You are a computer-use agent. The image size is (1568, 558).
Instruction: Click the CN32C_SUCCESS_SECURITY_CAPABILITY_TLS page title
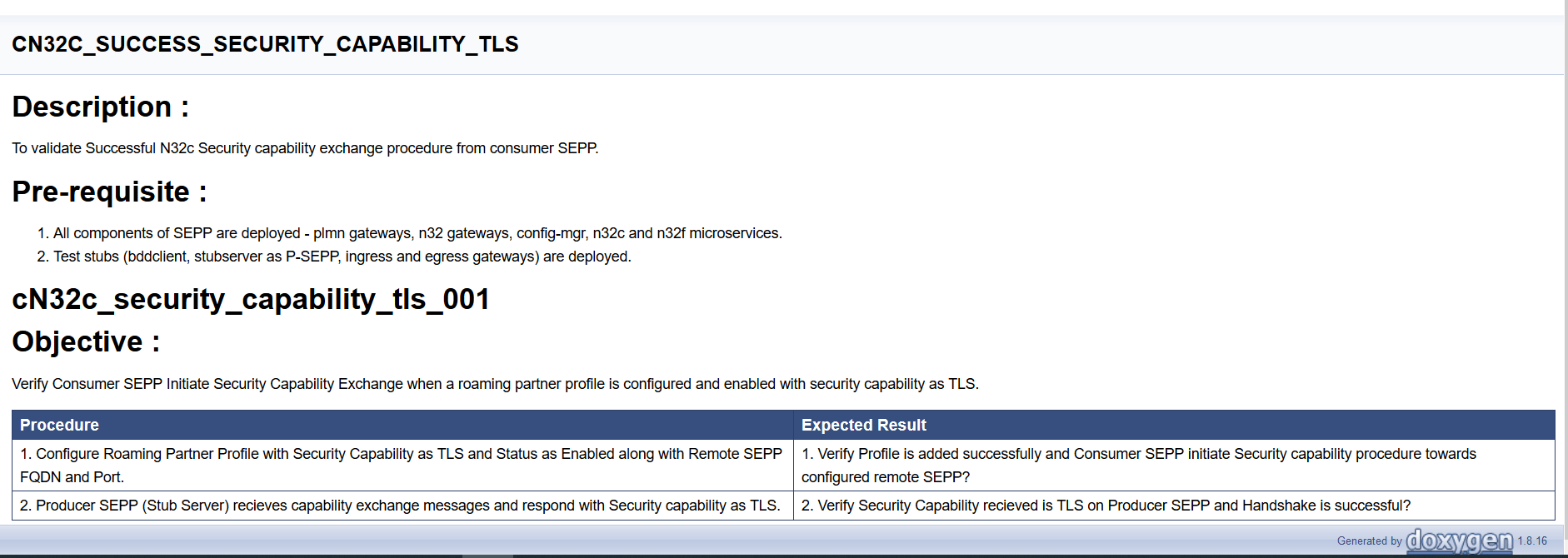coord(265,44)
